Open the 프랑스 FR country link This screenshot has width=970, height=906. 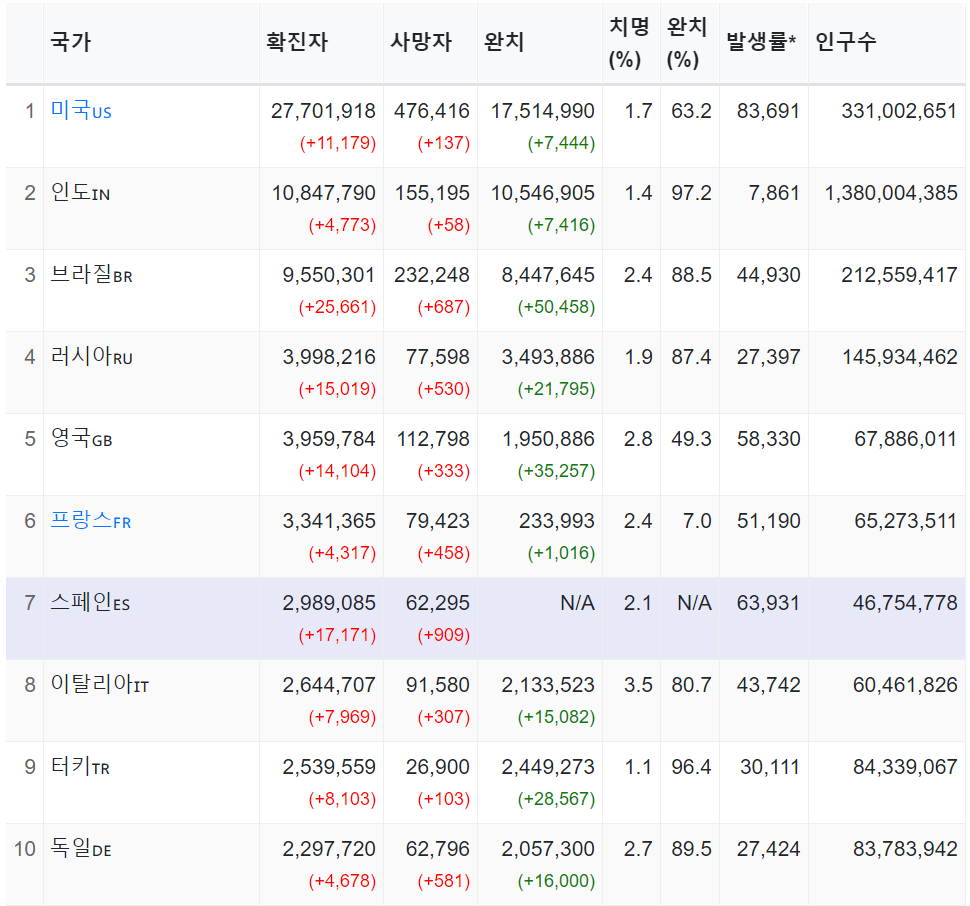91,521
